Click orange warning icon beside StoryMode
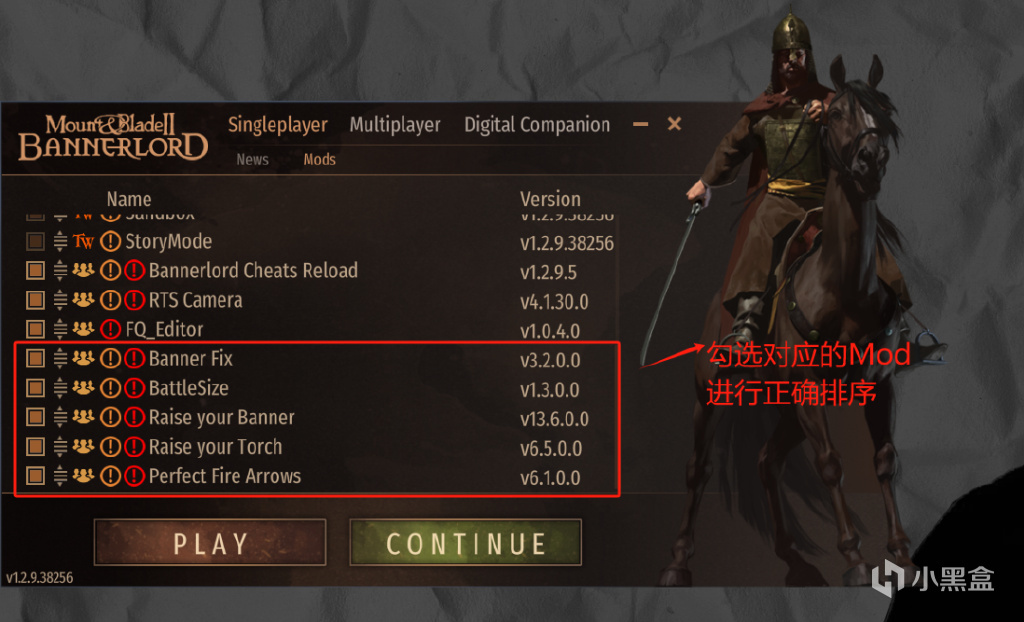The width and height of the screenshot is (1024, 622). tap(110, 241)
